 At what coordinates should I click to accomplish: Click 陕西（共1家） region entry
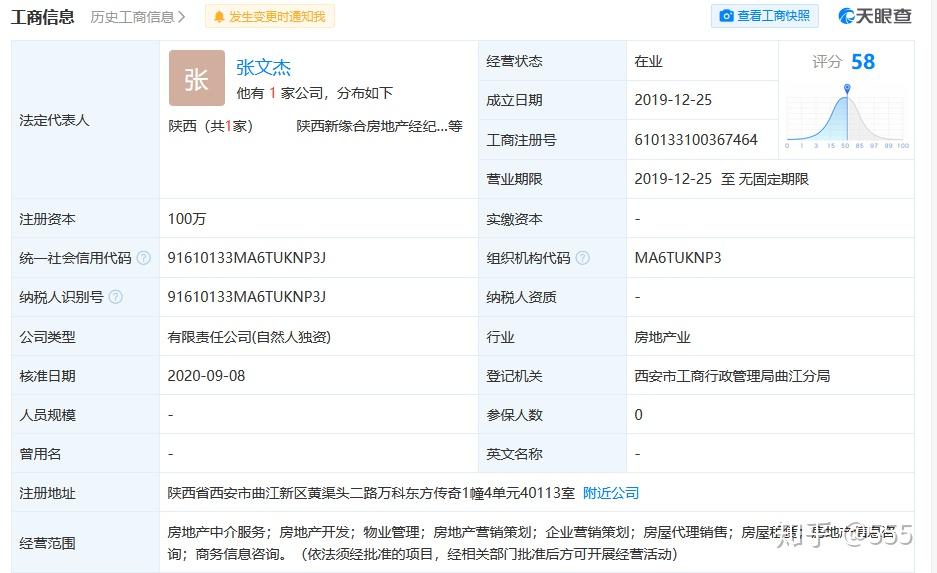(x=211, y=126)
